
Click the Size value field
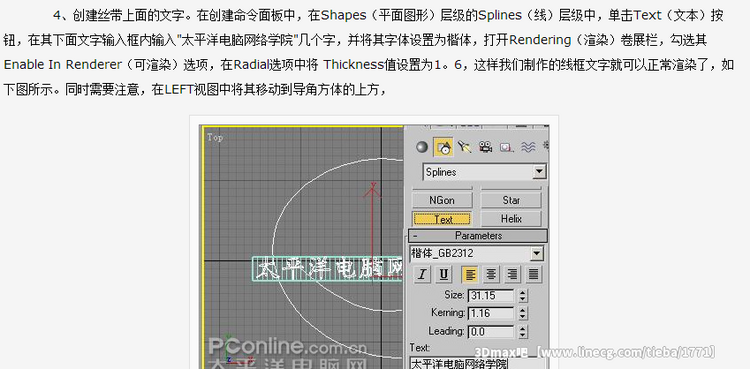[491, 295]
